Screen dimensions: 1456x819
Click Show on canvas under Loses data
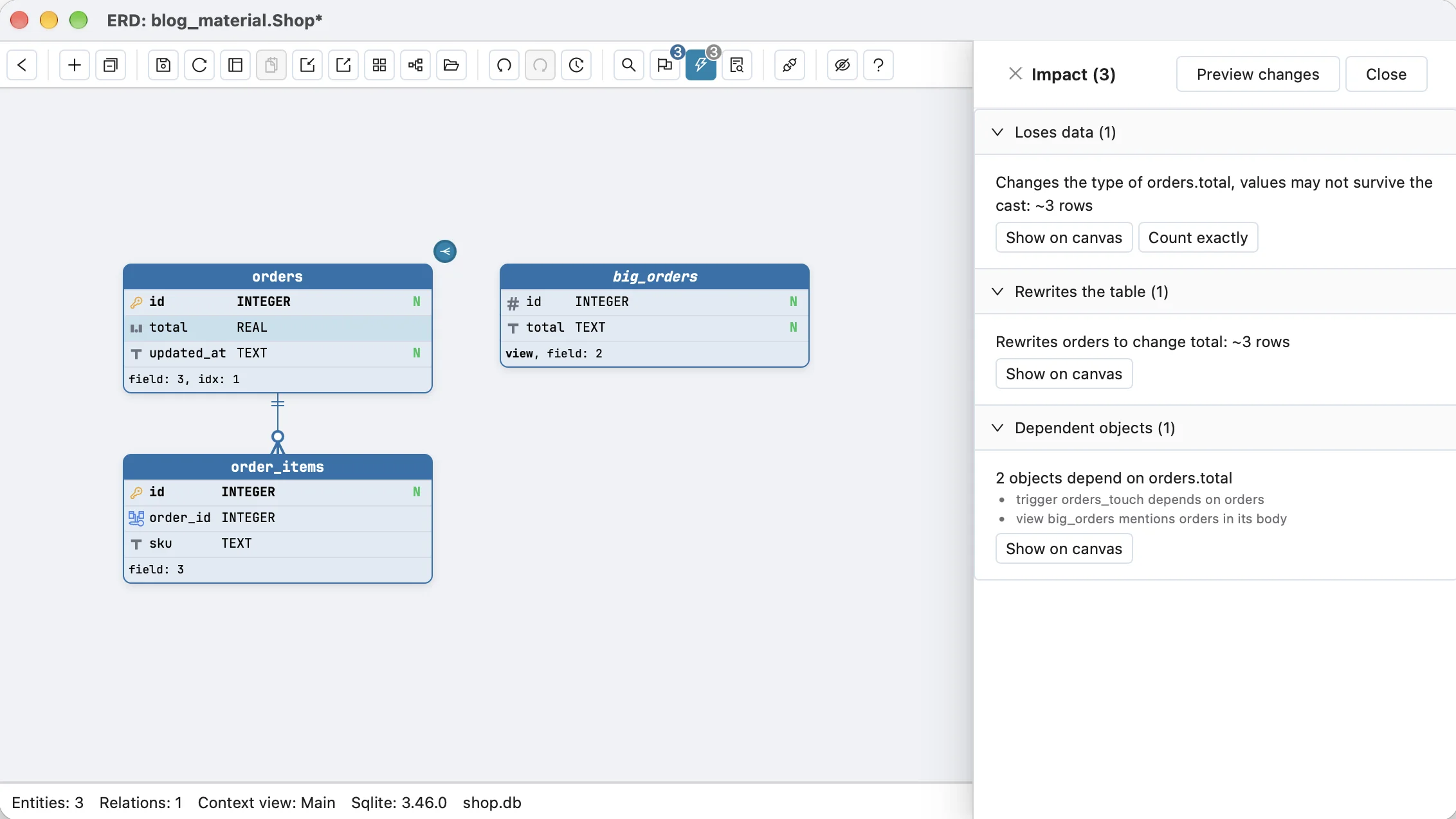click(x=1064, y=237)
